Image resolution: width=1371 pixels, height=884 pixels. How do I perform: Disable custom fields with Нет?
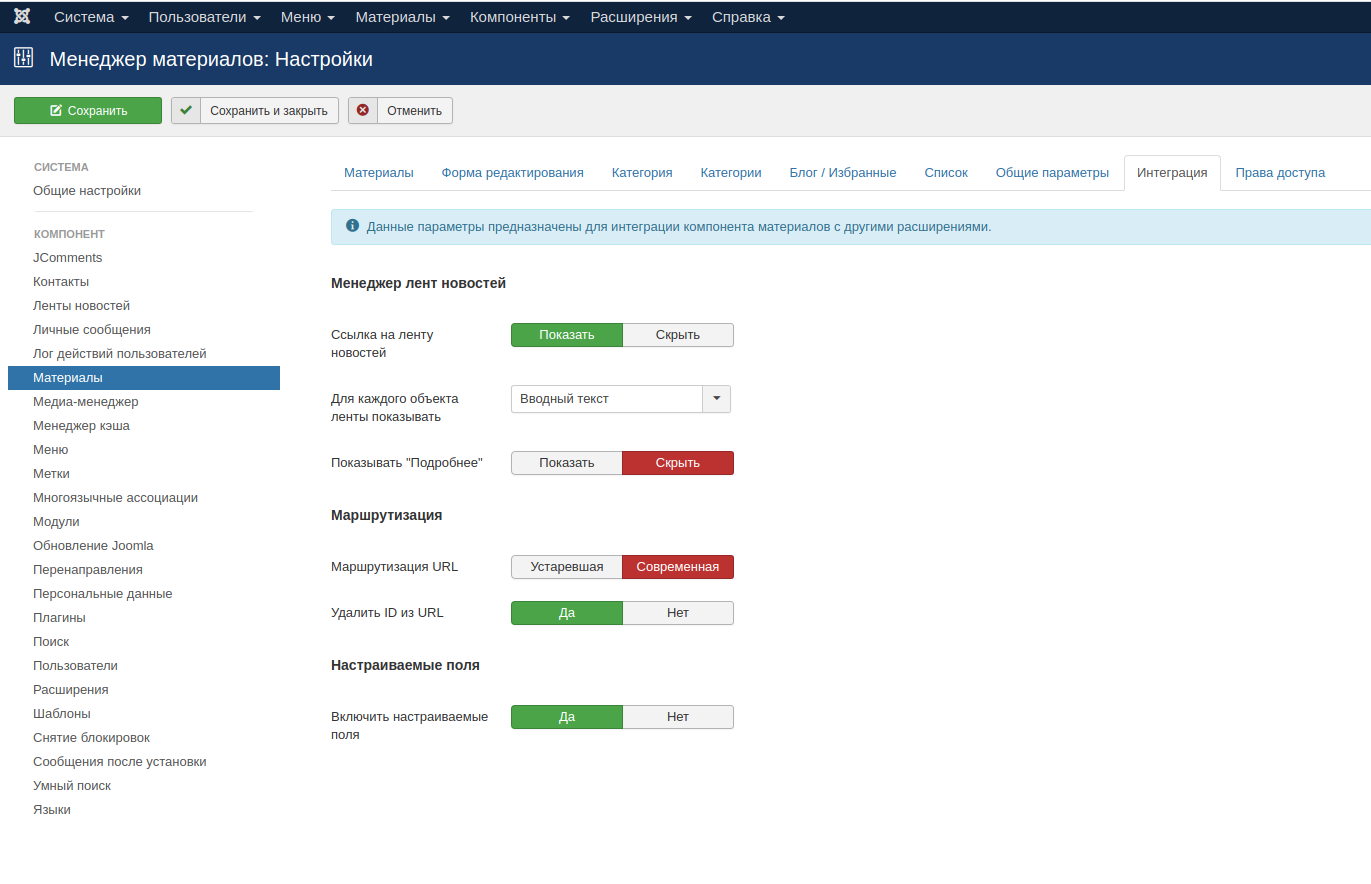677,717
